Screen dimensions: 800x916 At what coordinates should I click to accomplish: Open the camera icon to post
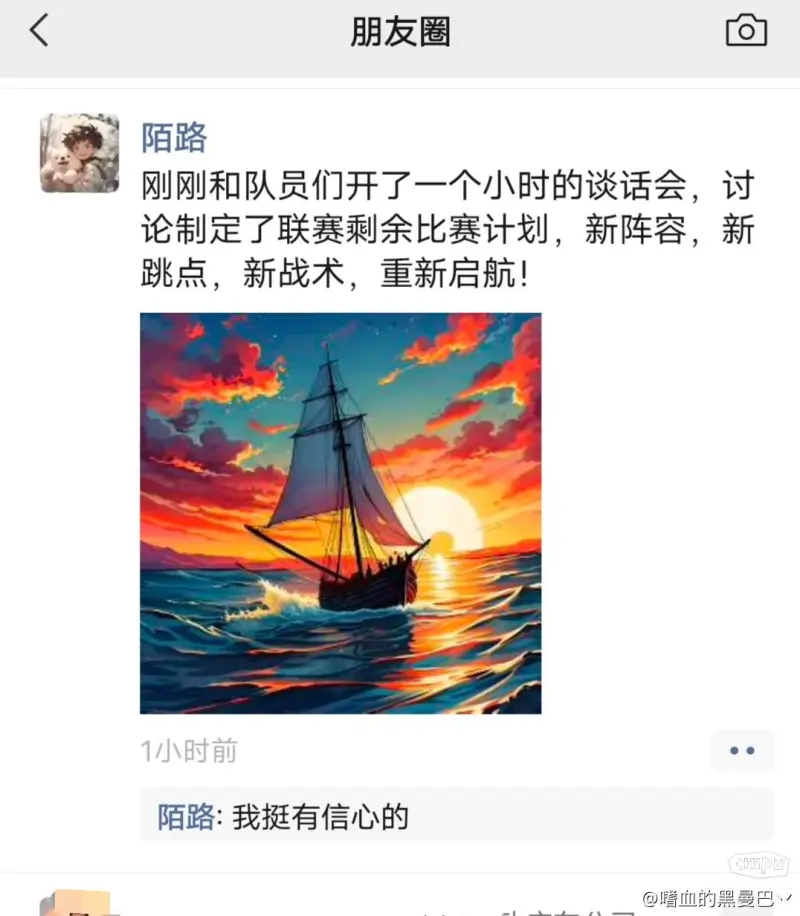coord(746,30)
